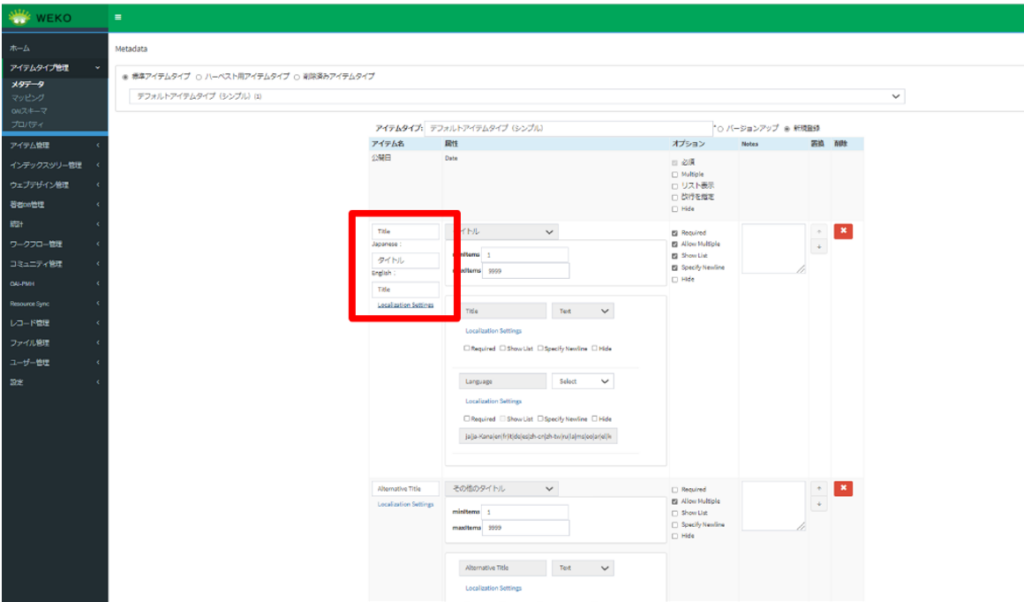
Task: Click Localization Settings link under English Title
Action: coord(405,305)
